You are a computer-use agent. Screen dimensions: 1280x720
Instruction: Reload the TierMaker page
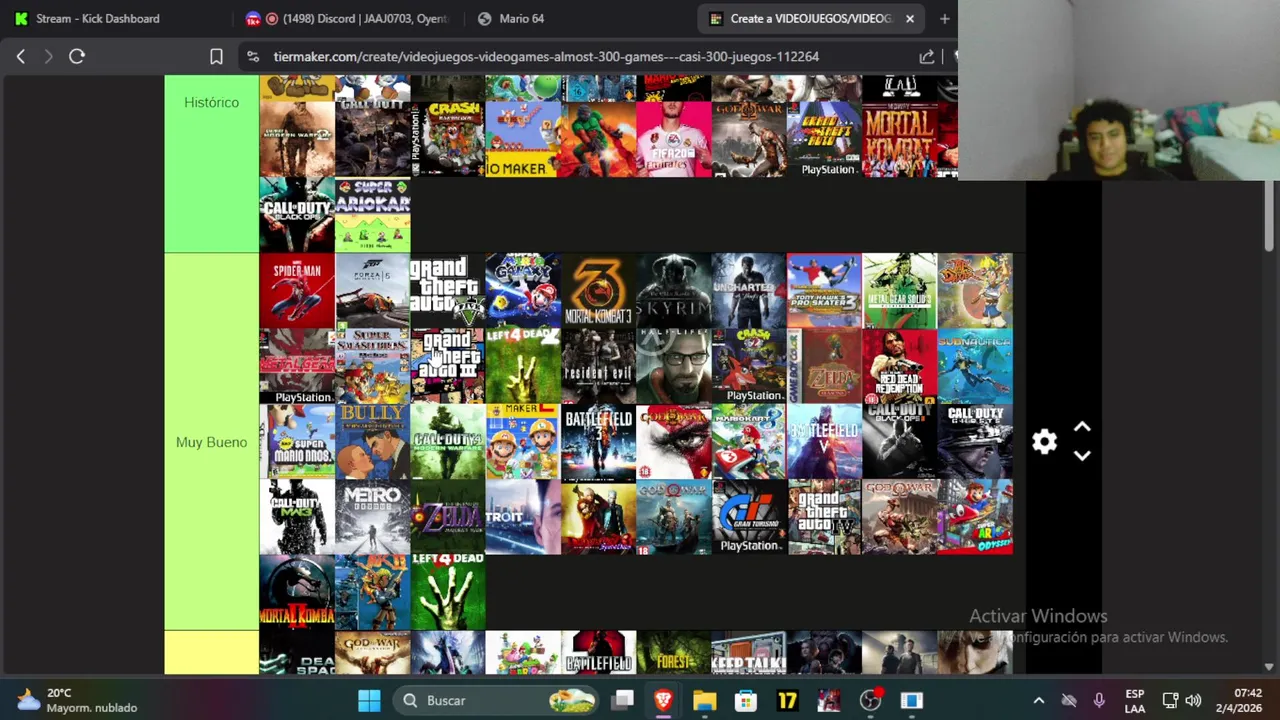[x=77, y=57]
